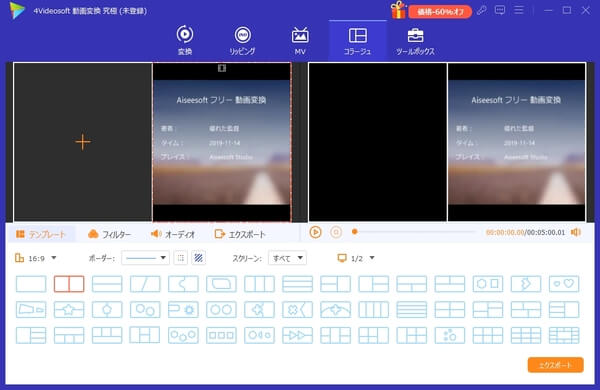Click the preview progress slider
This screenshot has width=600, height=390.
coord(413,232)
